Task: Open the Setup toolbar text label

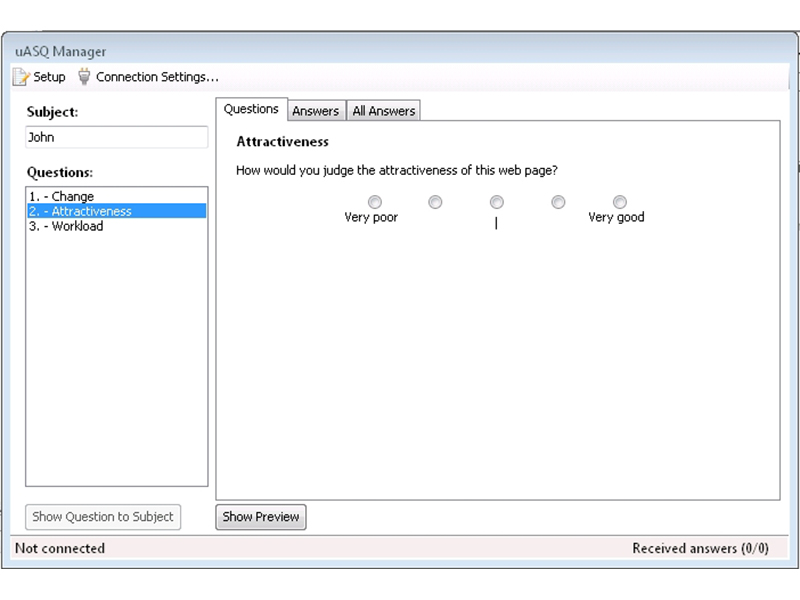Action: 50,77
